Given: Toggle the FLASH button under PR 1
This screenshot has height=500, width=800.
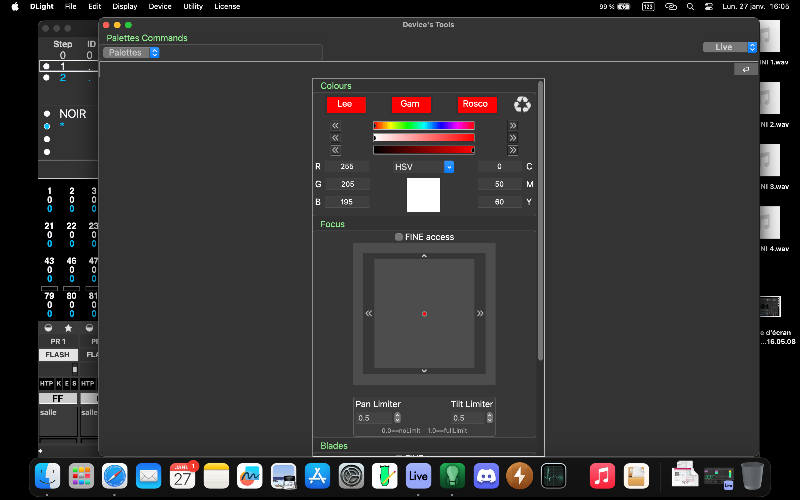Looking at the screenshot, I should tap(57, 355).
